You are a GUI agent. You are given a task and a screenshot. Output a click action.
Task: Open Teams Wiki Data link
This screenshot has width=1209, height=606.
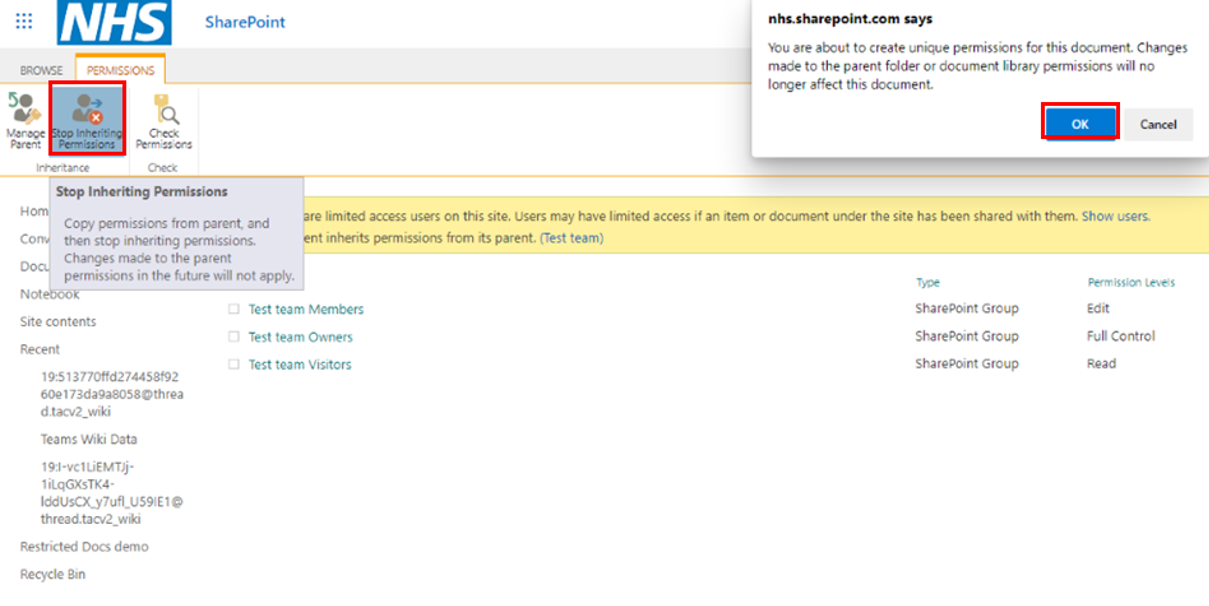coord(89,439)
